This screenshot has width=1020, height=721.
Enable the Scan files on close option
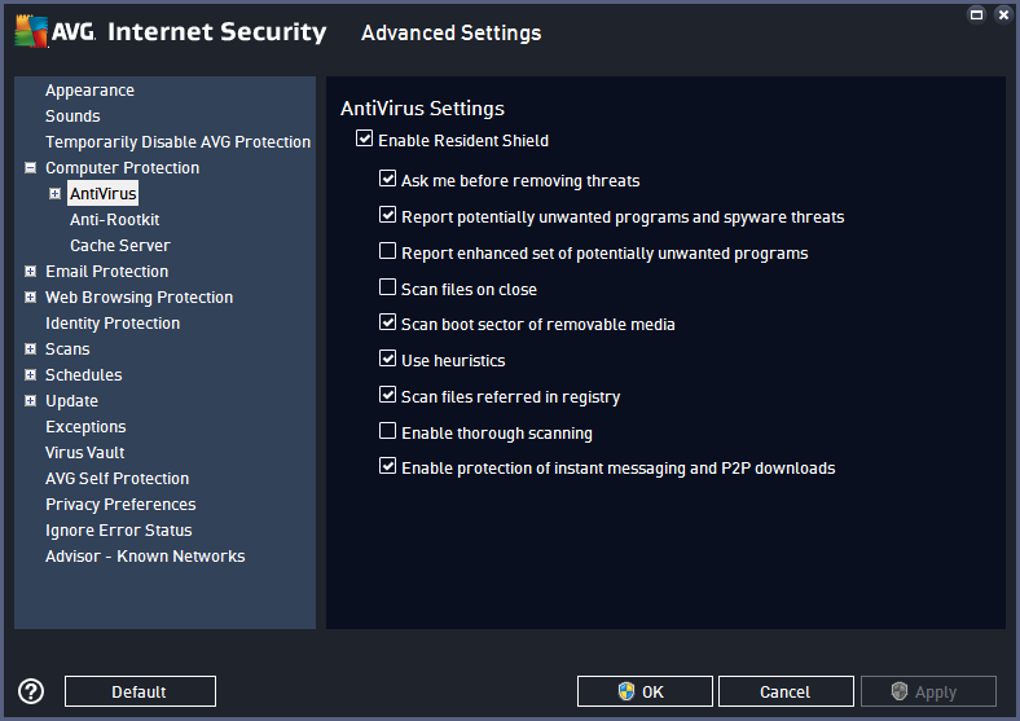coord(388,288)
